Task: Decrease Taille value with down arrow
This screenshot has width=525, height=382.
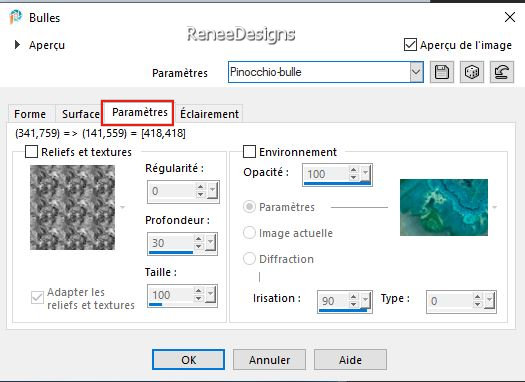Action: tap(199, 298)
